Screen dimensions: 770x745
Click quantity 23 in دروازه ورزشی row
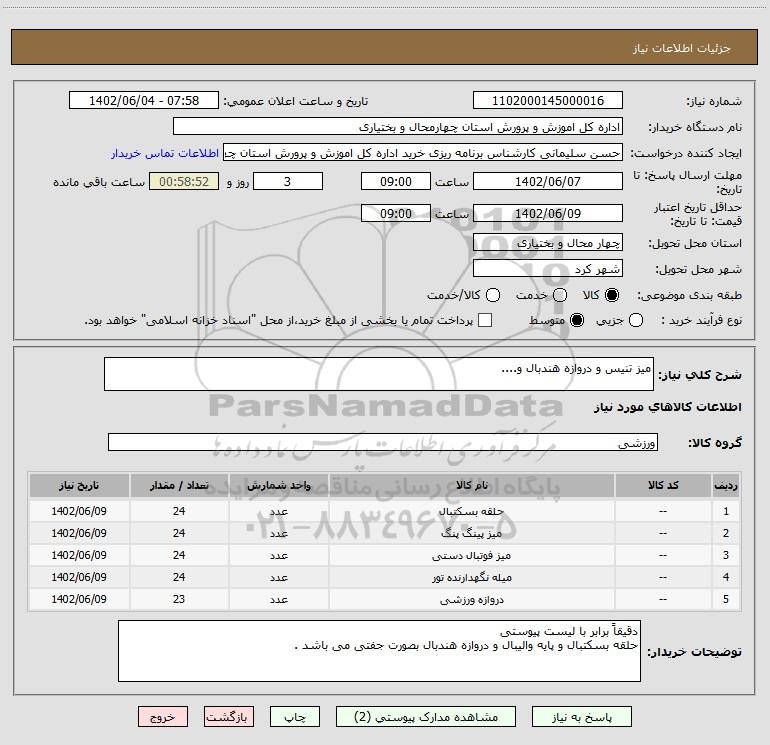coord(179,599)
